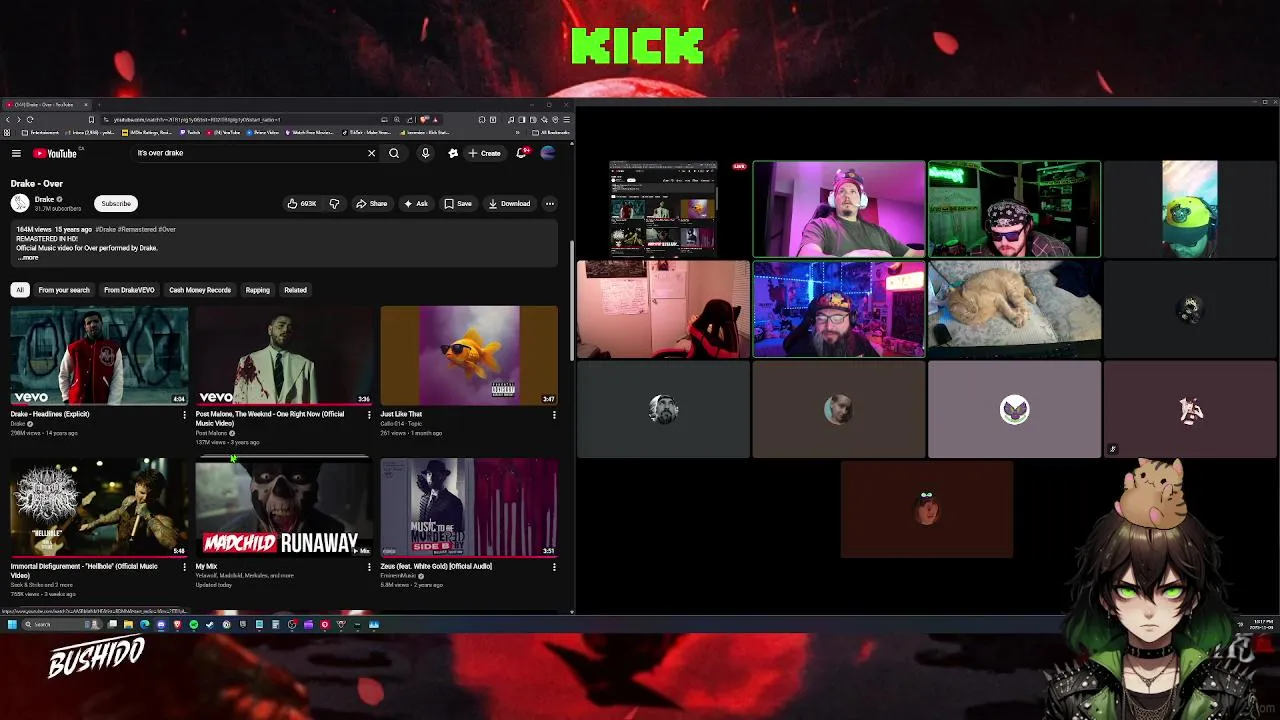The image size is (1280, 720).
Task: Run search with magnifier button
Action: tap(394, 153)
